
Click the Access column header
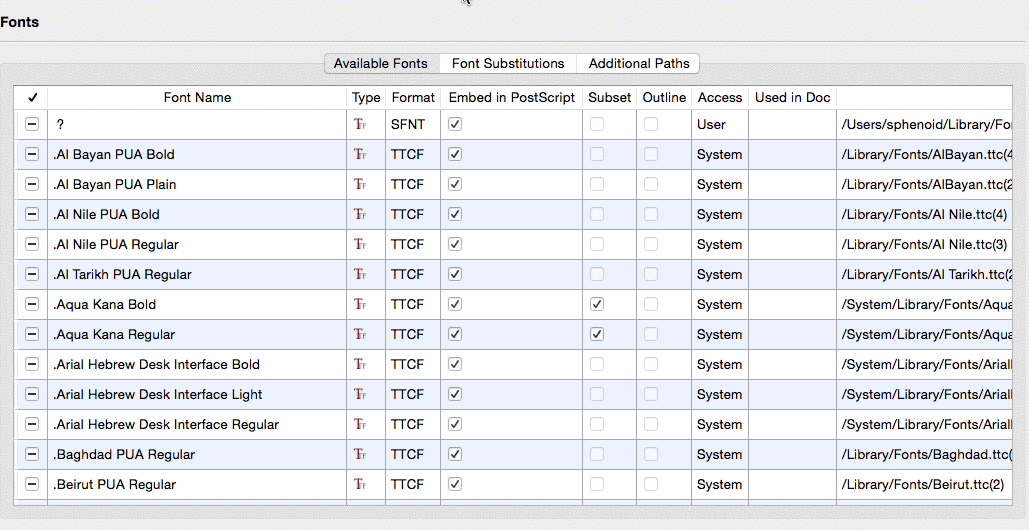pyautogui.click(x=720, y=97)
